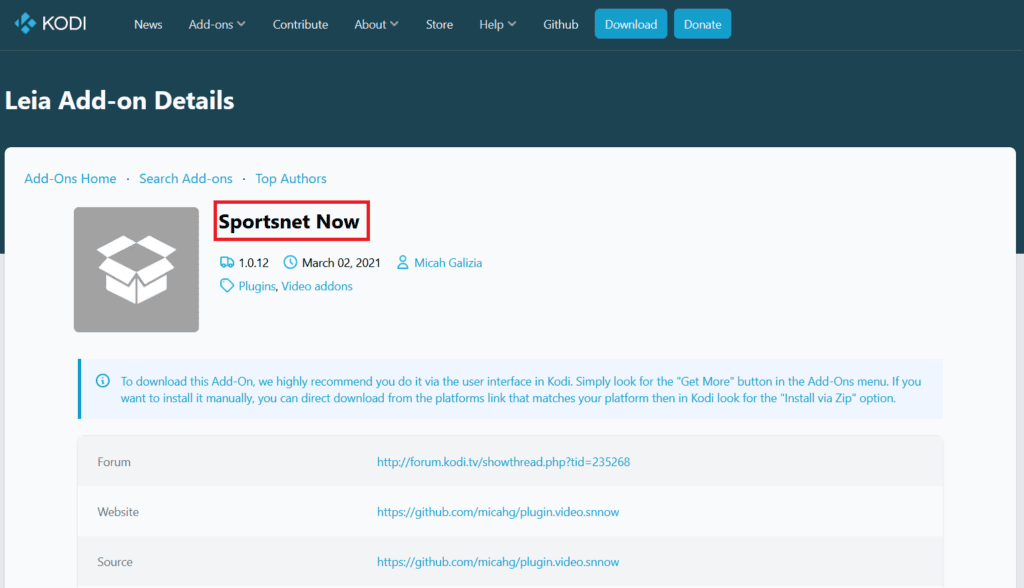Viewport: 1024px width, 588px height.
Task: Click the Kodi logo in header
Action: coord(51,23)
